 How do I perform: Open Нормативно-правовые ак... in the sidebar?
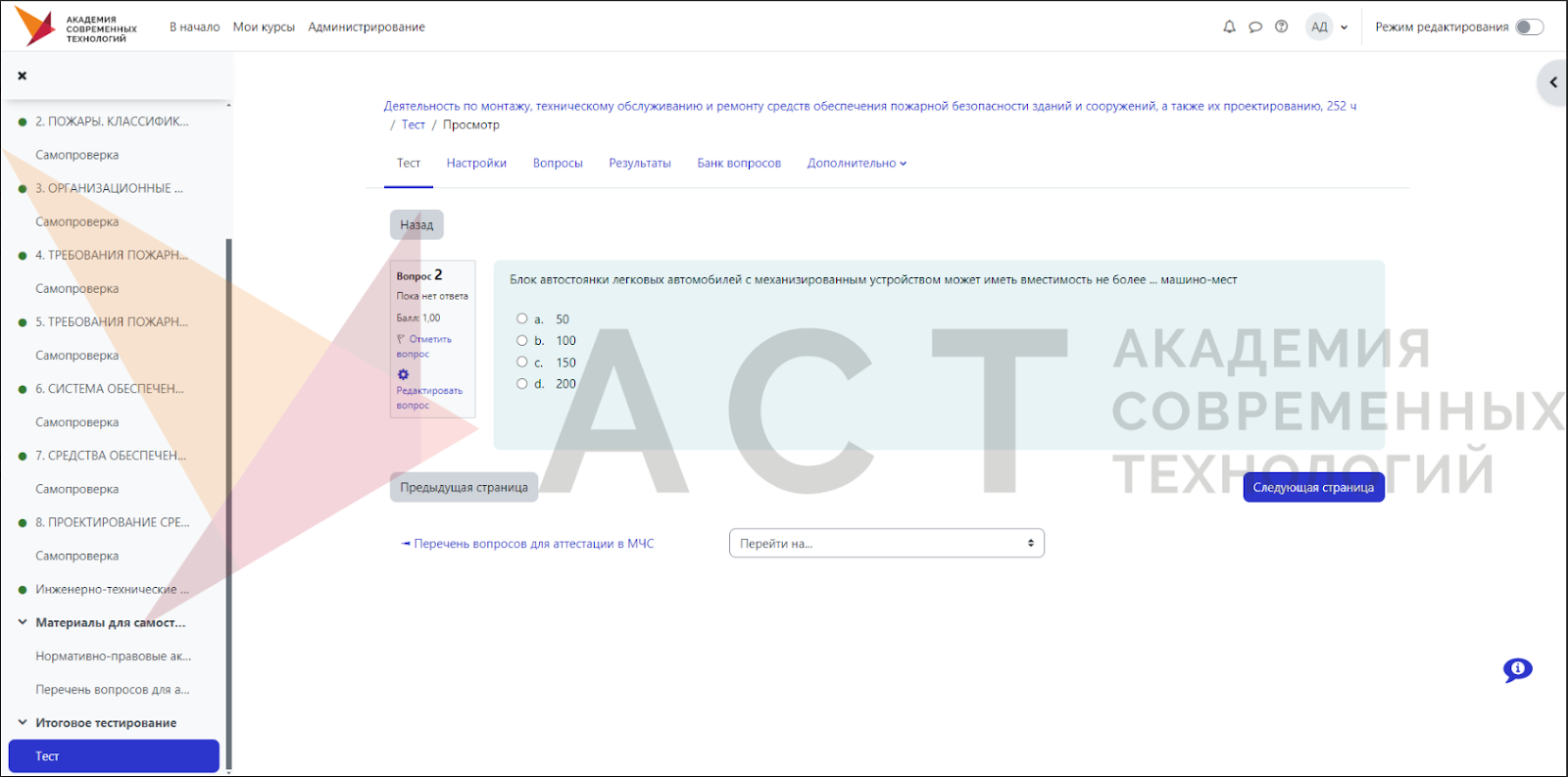(114, 656)
